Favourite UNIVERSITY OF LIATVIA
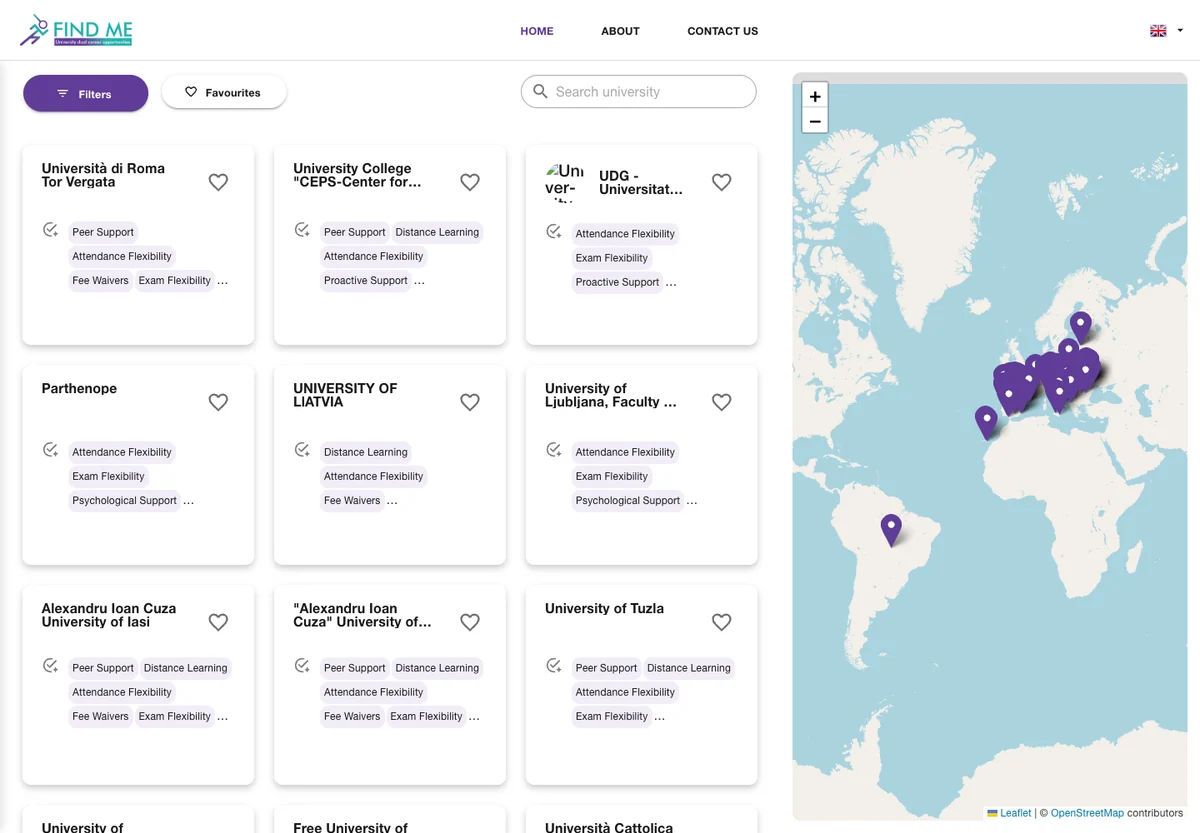This screenshot has width=1200, height=833. 470,402
